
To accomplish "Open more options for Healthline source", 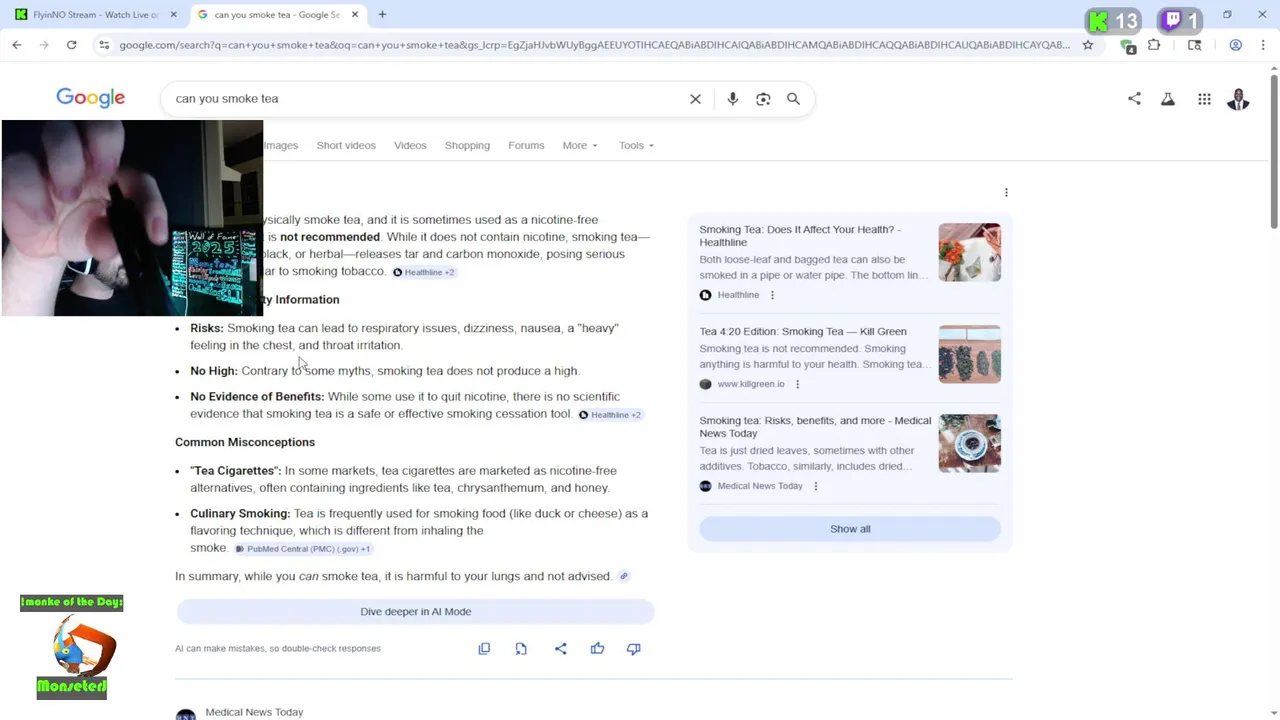I will point(772,295).
